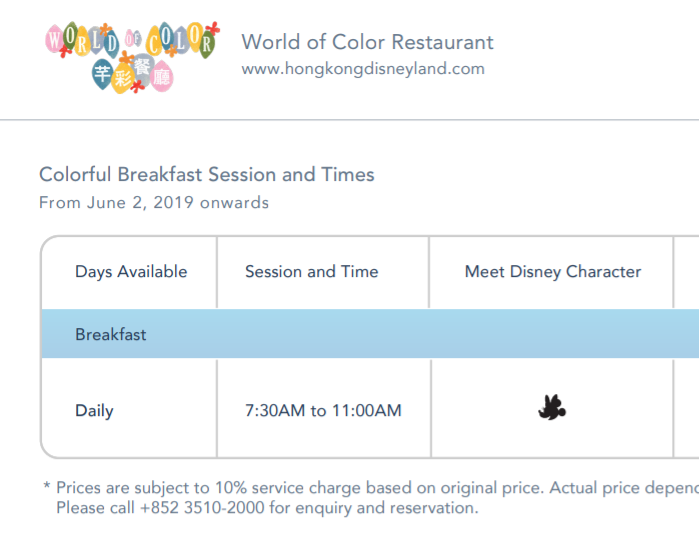Click the Session and Time column header
699x541 pixels.
pos(312,271)
